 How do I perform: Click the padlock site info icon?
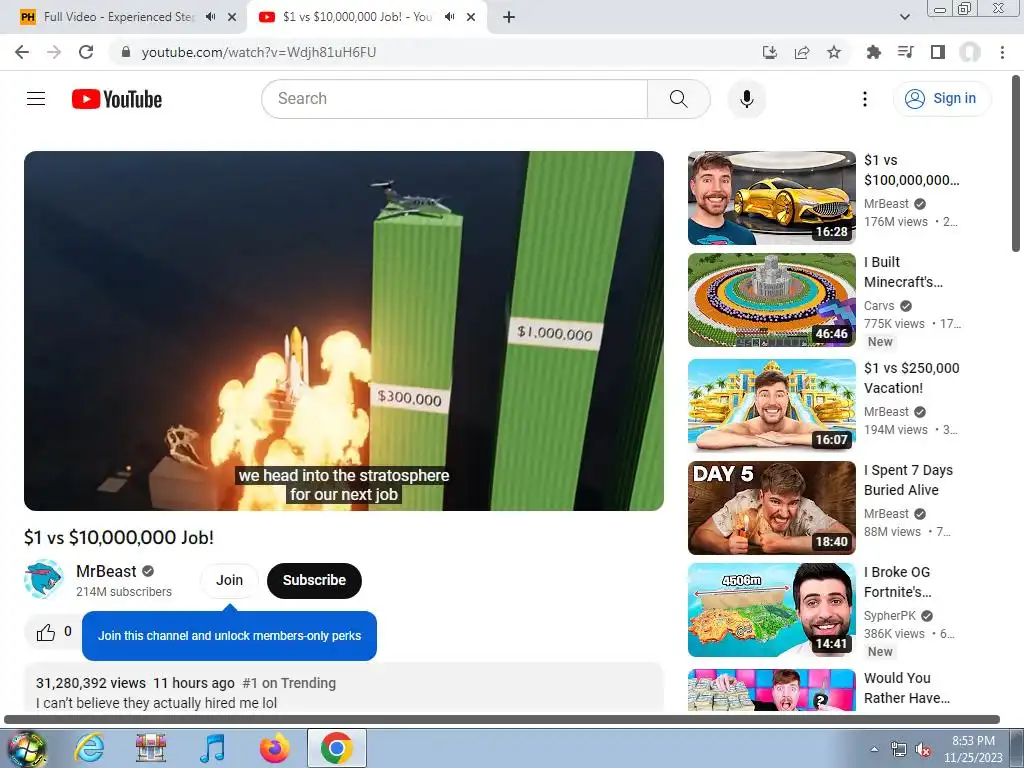[126, 52]
